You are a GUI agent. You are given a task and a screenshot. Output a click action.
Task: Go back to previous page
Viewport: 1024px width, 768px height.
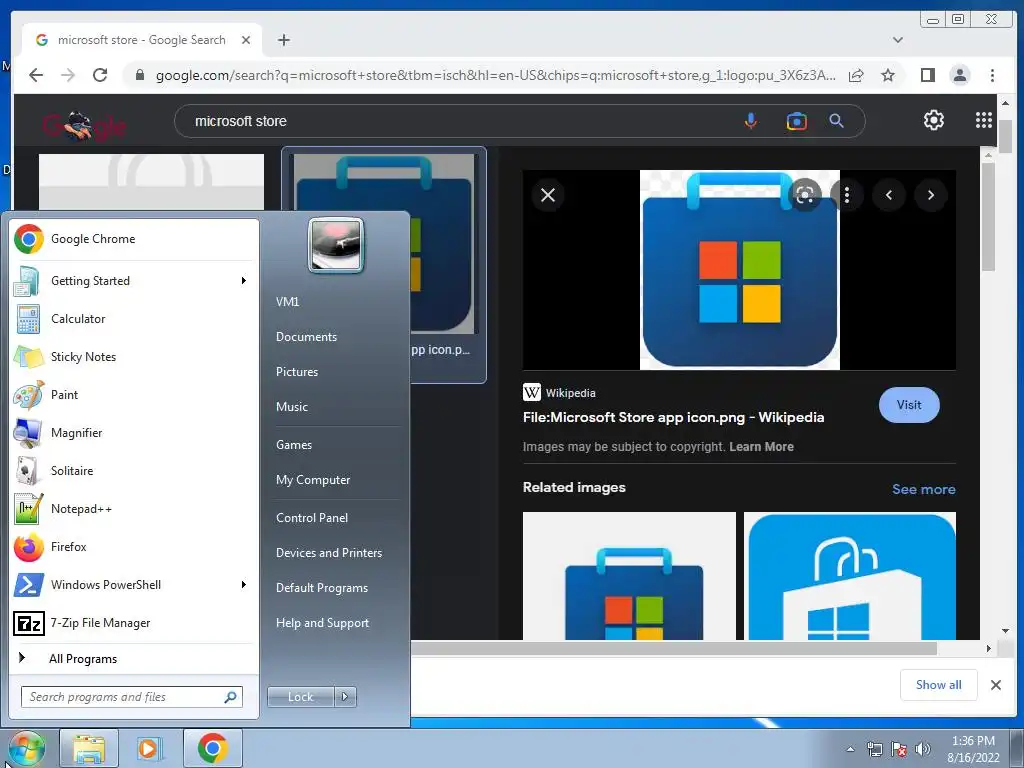[x=36, y=75]
